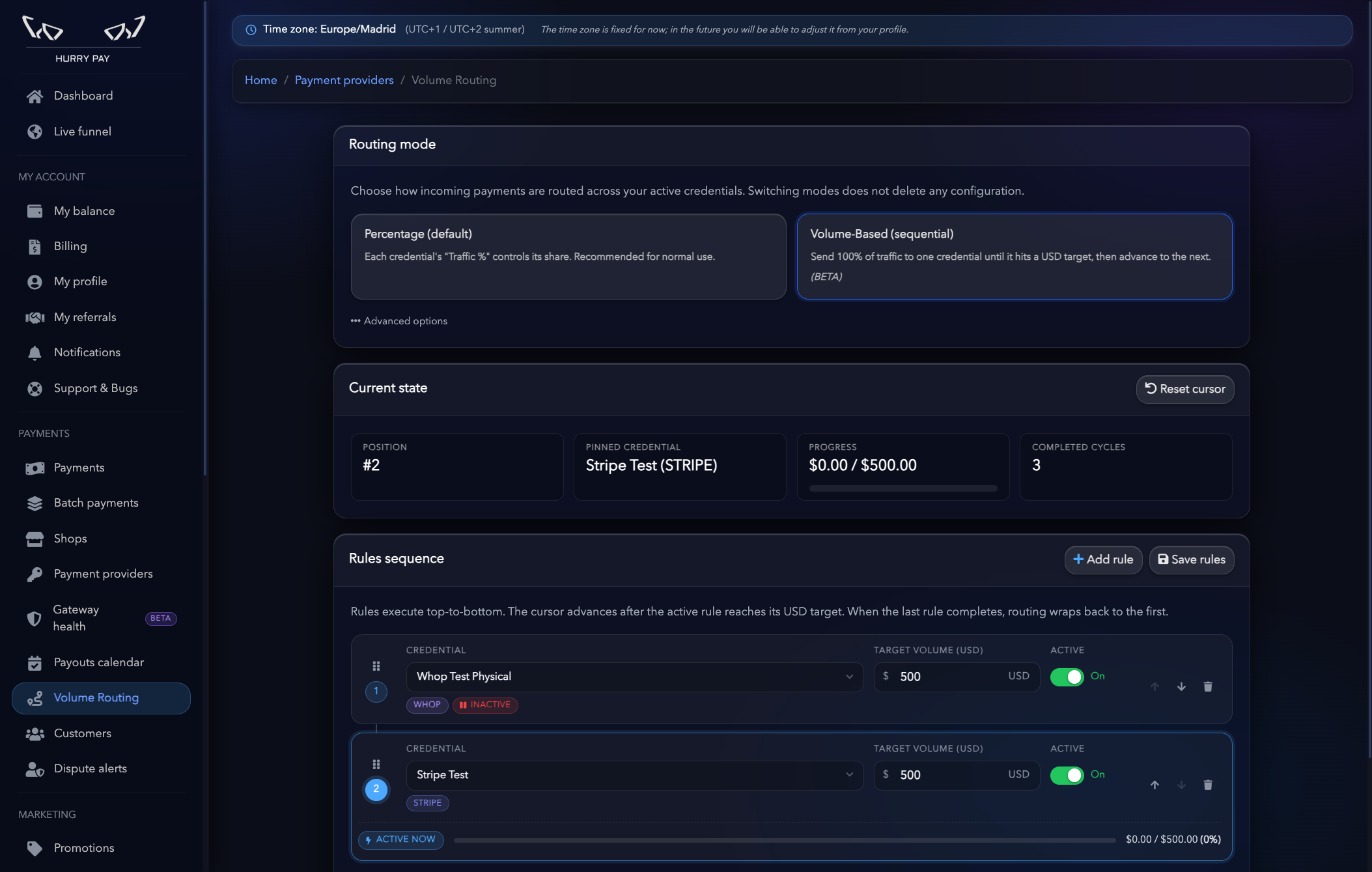This screenshot has width=1372, height=872.
Task: Click the Notifications bell icon
Action: click(35, 353)
